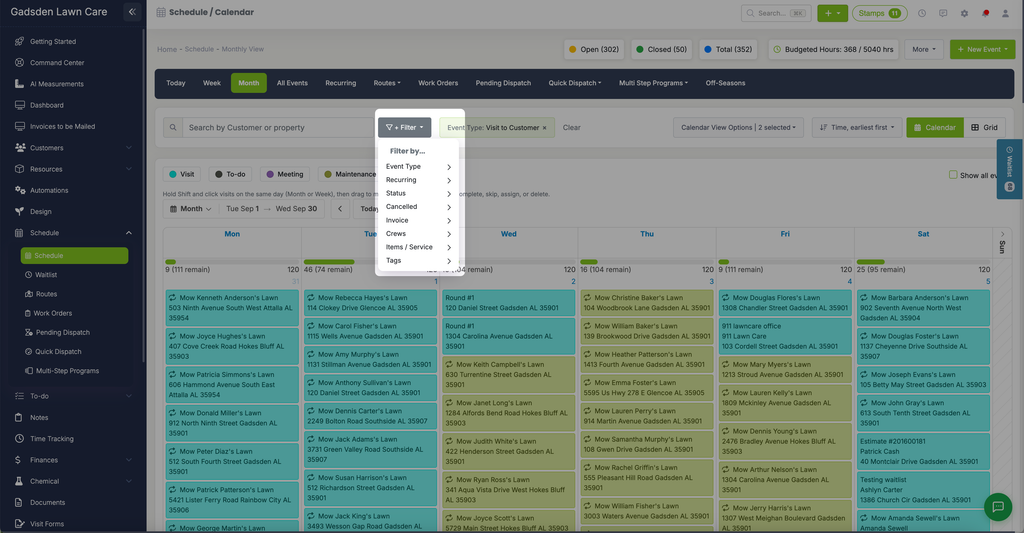The width and height of the screenshot is (1024, 533).
Task: Open the user profile icon
Action: [1005, 13]
